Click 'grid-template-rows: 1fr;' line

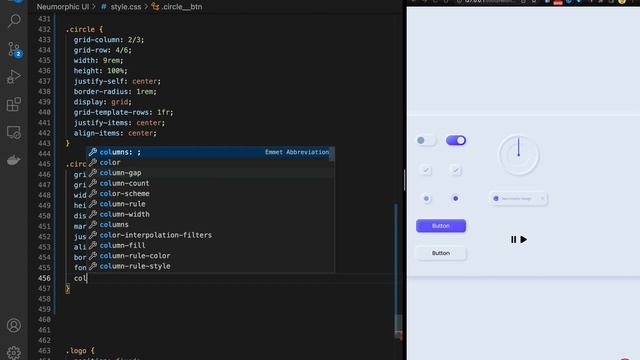(123, 112)
